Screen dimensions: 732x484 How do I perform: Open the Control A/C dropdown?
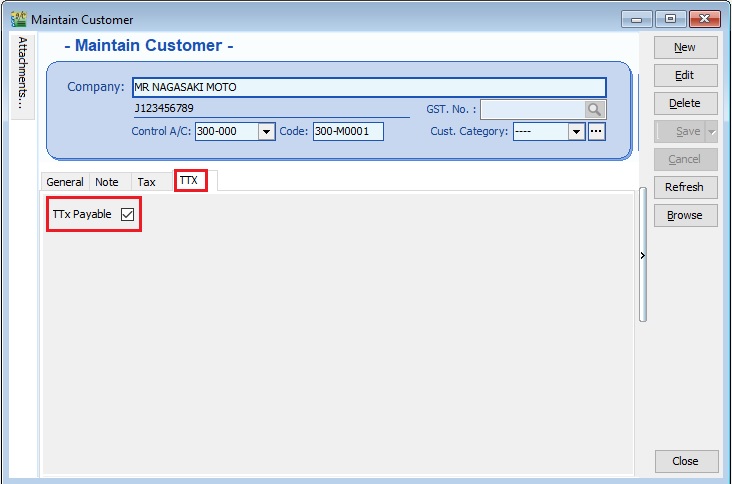266,132
